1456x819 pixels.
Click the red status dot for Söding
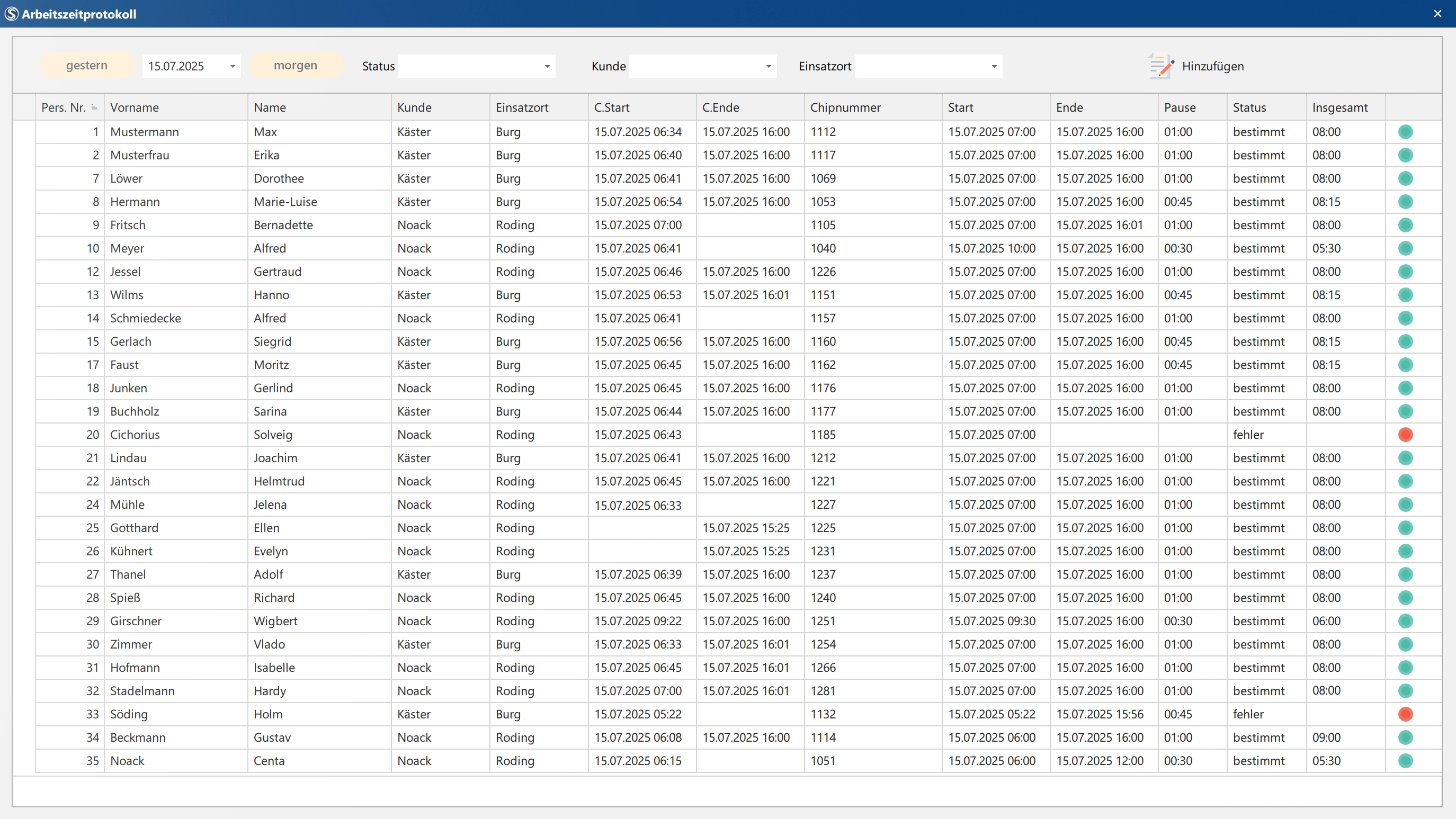click(1405, 714)
